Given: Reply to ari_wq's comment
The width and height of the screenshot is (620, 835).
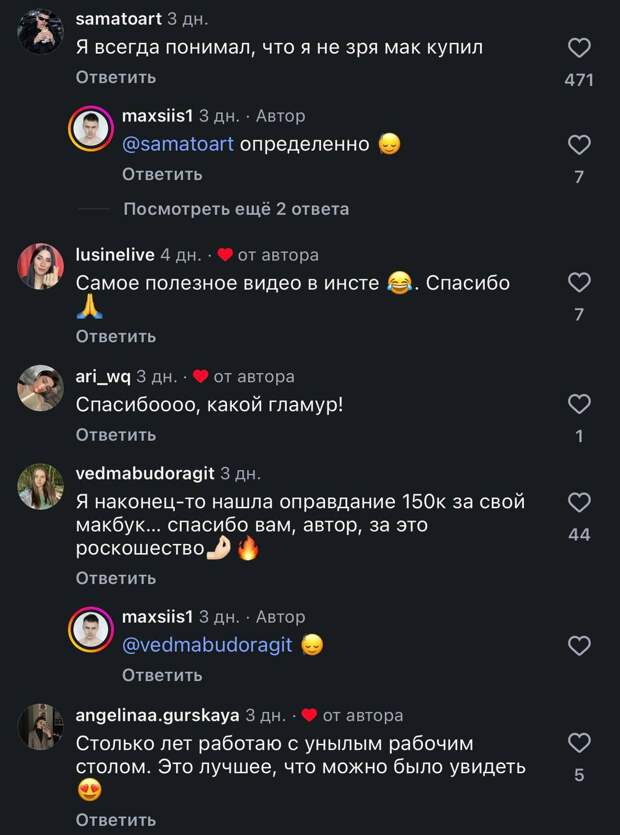Looking at the screenshot, I should click(116, 435).
